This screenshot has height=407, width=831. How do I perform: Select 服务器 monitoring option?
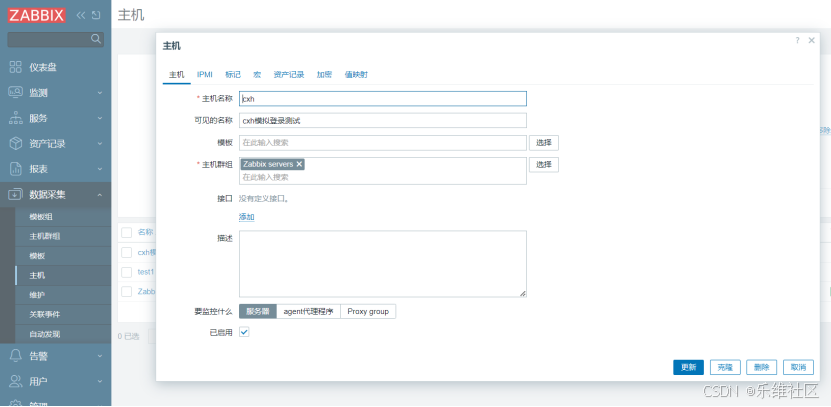(258, 312)
